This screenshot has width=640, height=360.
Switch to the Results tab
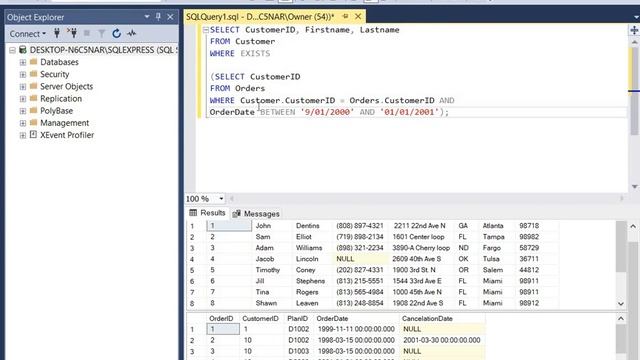pos(207,213)
